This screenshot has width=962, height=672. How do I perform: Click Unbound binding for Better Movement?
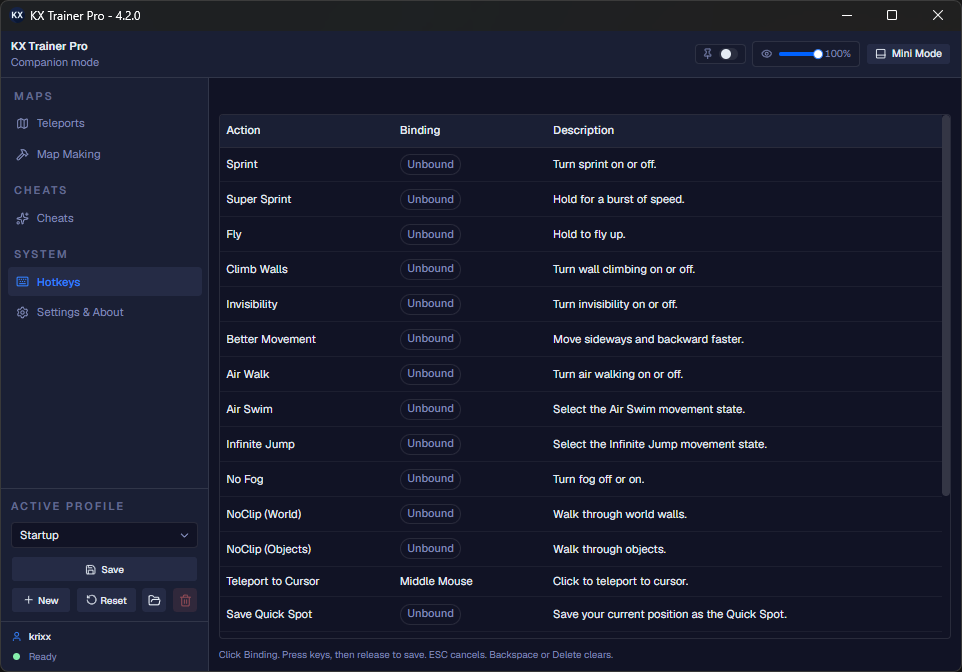tap(430, 339)
